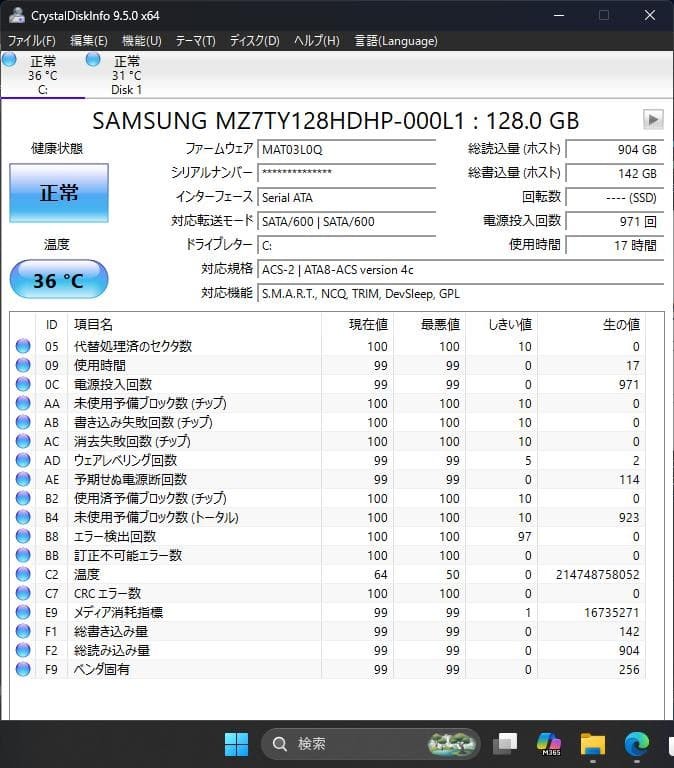Click the 生の値 column header

pos(621,324)
